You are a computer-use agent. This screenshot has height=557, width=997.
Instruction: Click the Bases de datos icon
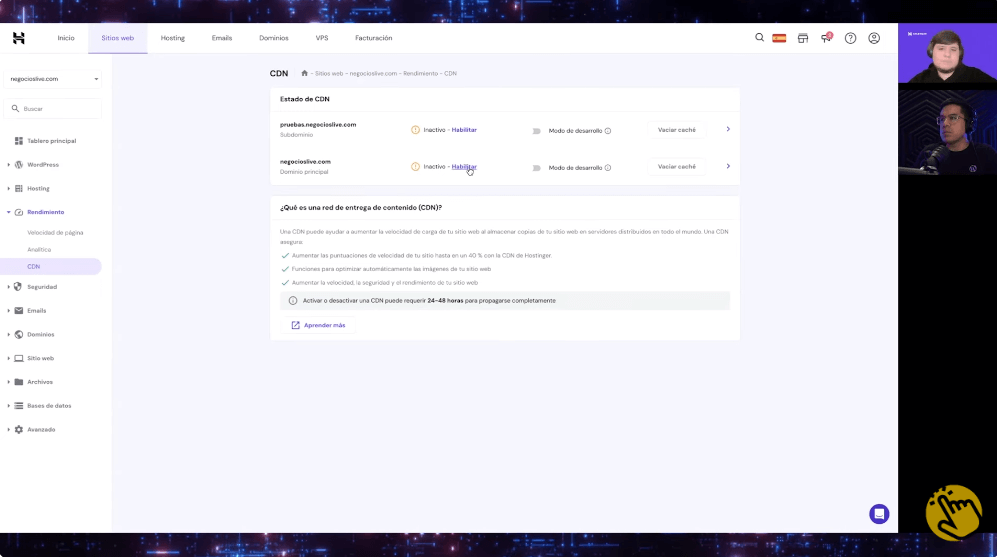pos(18,406)
